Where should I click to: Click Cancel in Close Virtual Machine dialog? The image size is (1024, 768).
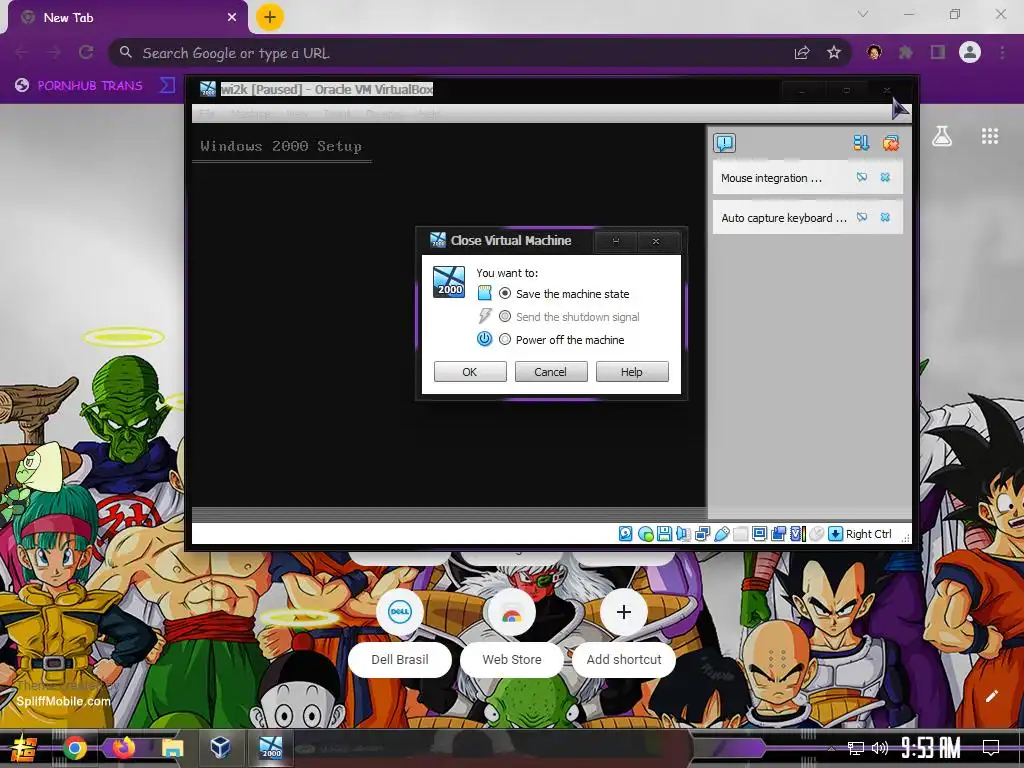coord(551,372)
